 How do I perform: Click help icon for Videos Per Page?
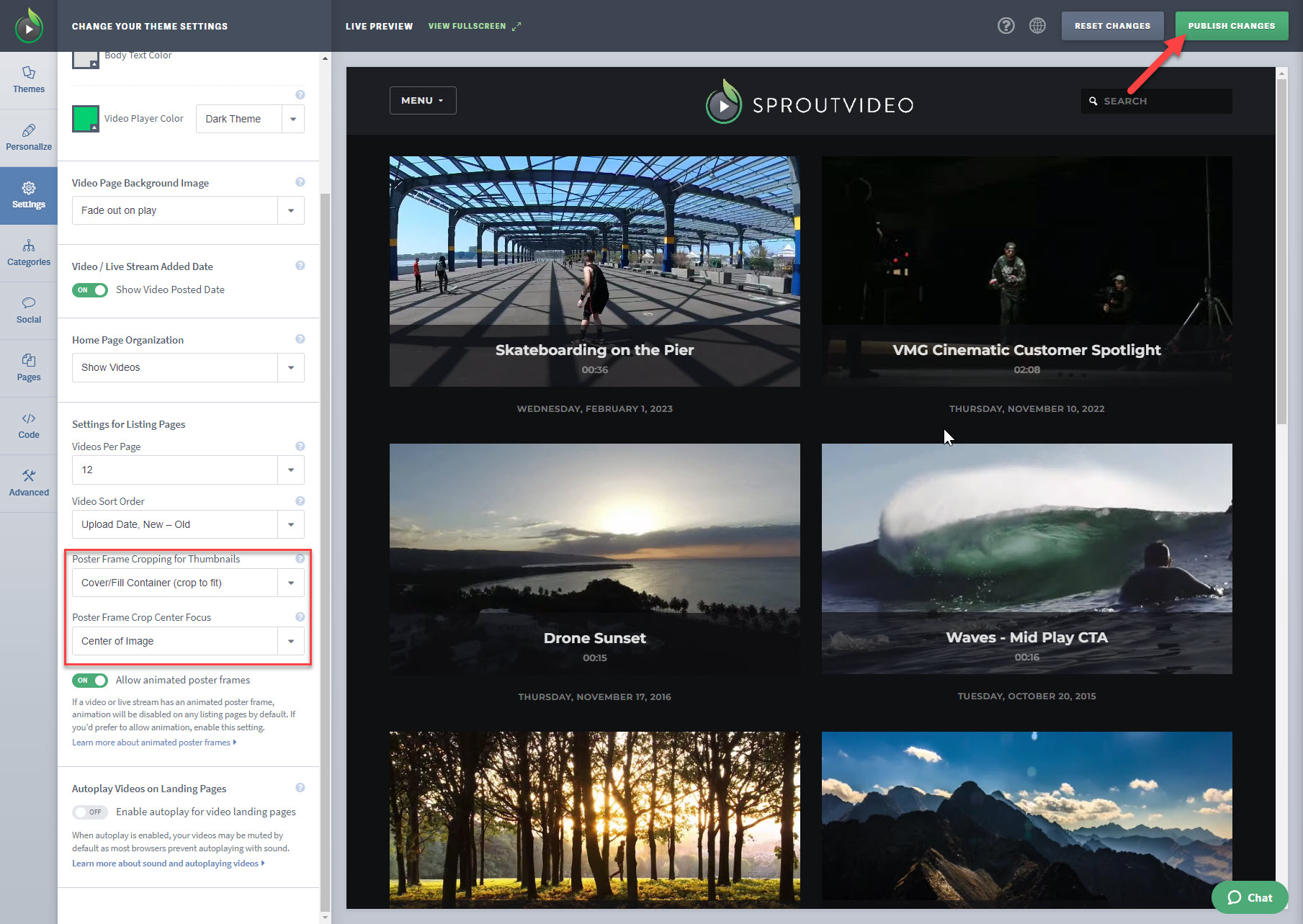click(x=300, y=447)
